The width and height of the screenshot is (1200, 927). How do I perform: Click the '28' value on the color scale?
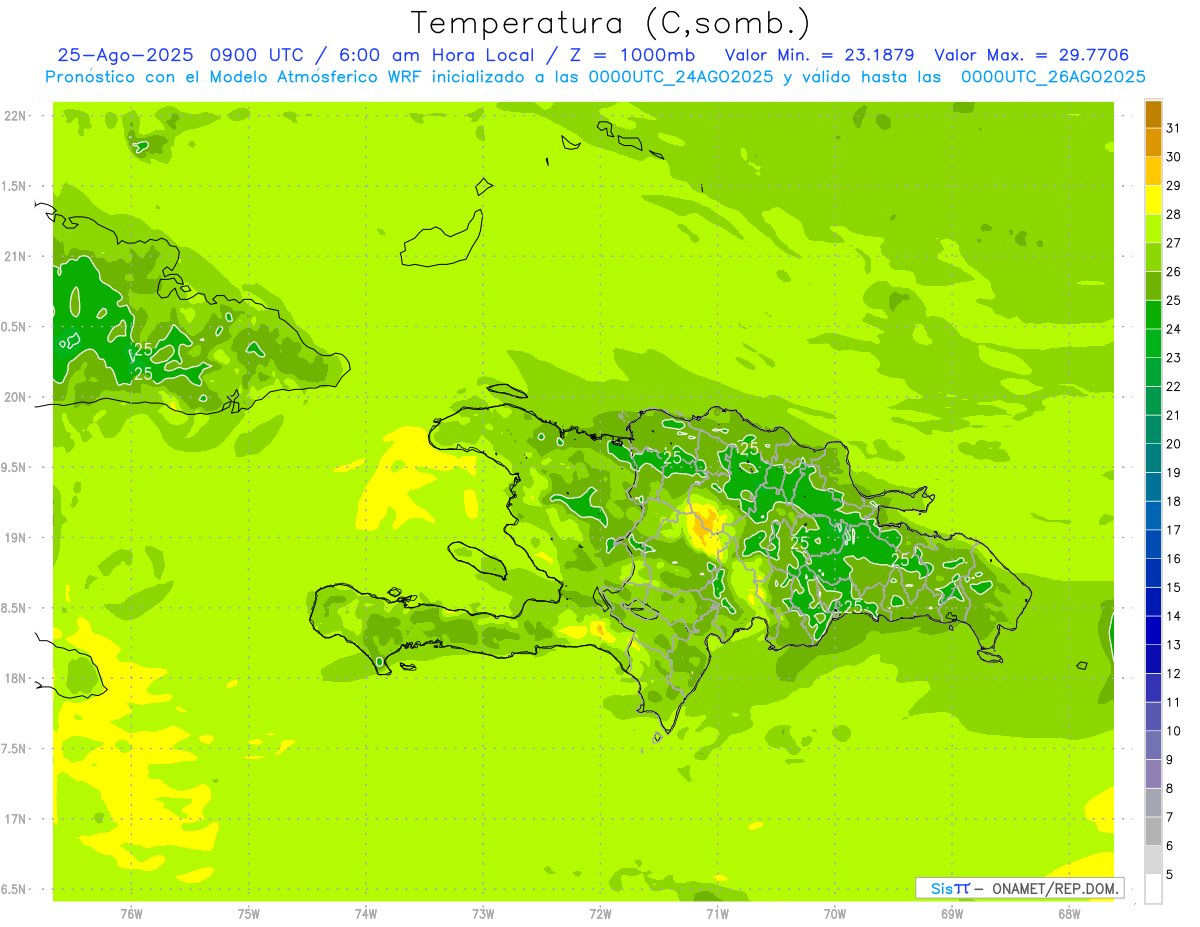(x=1173, y=214)
